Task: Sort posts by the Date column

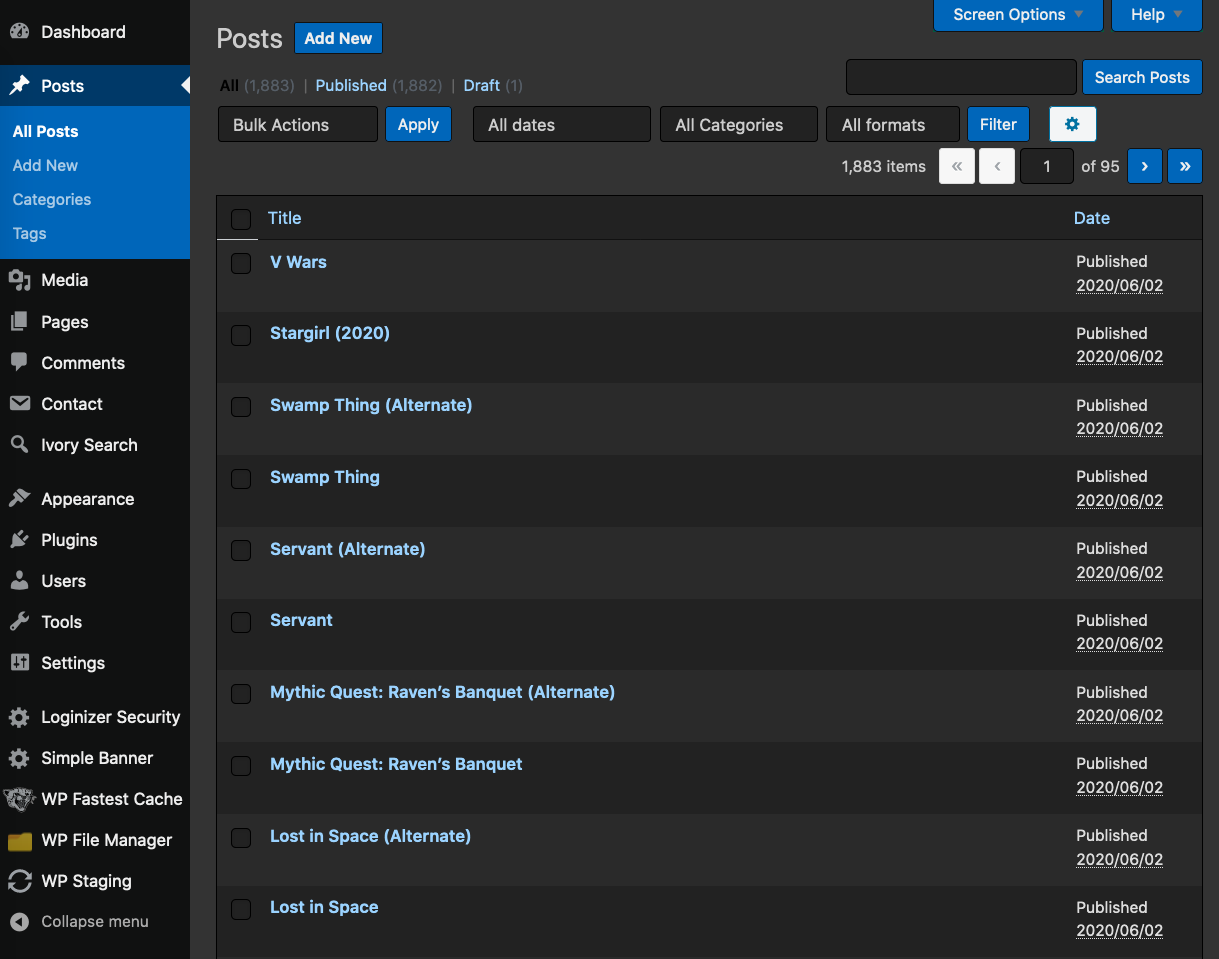Action: [x=1092, y=218]
